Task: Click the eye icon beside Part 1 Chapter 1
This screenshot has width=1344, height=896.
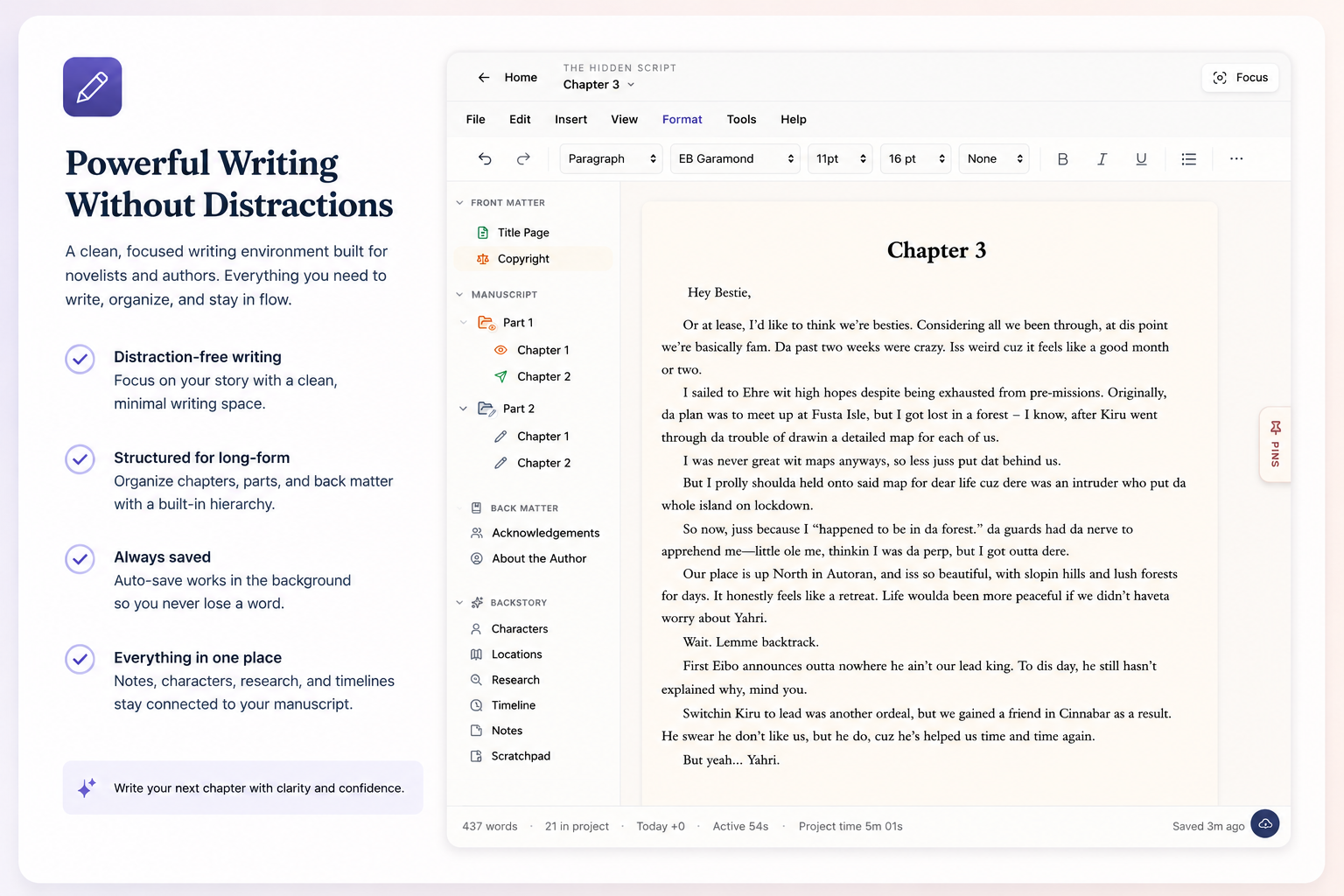Action: point(500,350)
